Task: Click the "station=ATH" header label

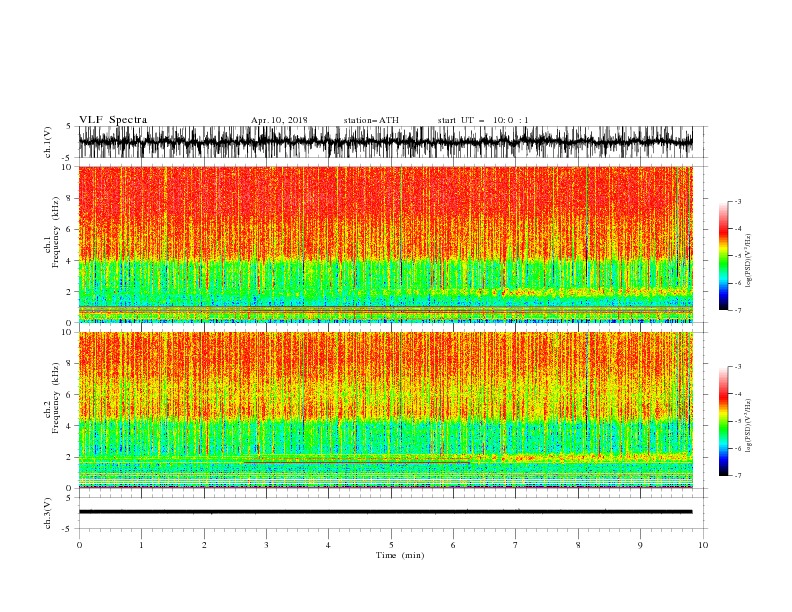Action: pos(371,120)
